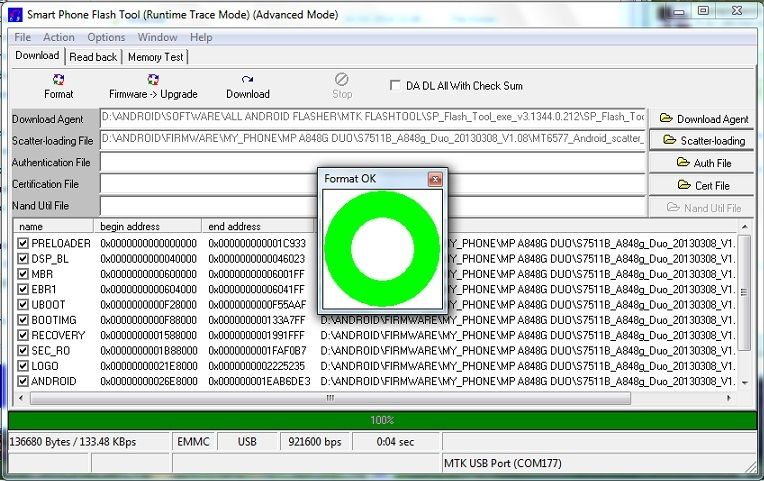Click begin address 0x0000000000F28000

[x=149, y=305]
